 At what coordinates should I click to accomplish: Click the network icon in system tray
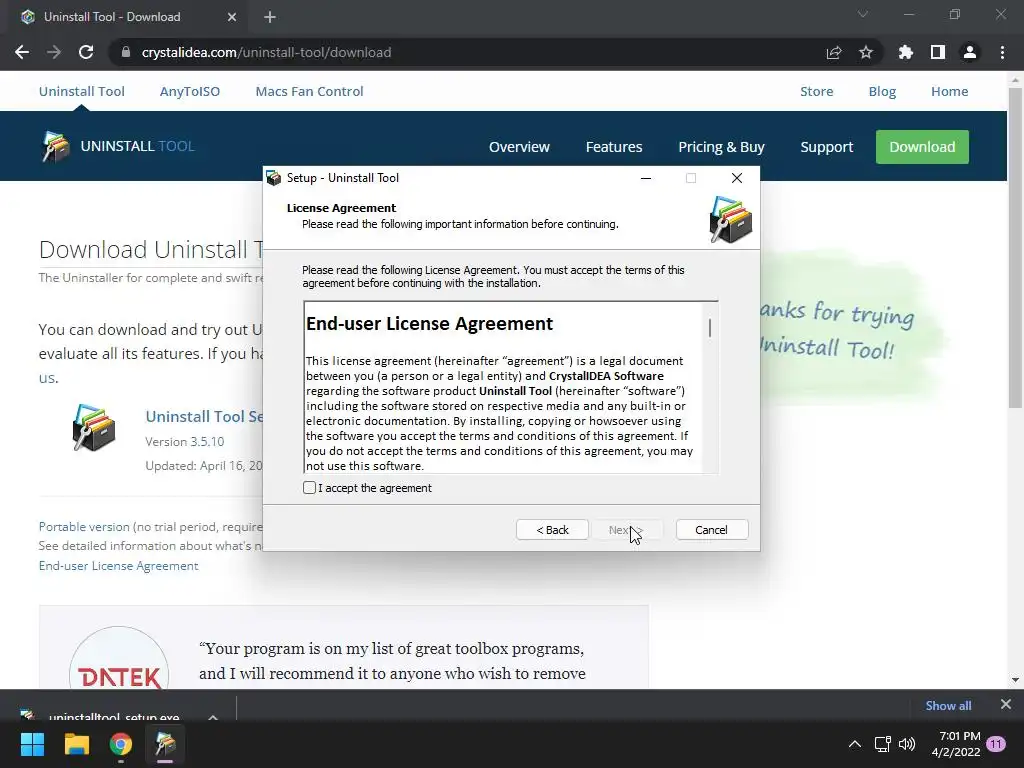point(883,744)
